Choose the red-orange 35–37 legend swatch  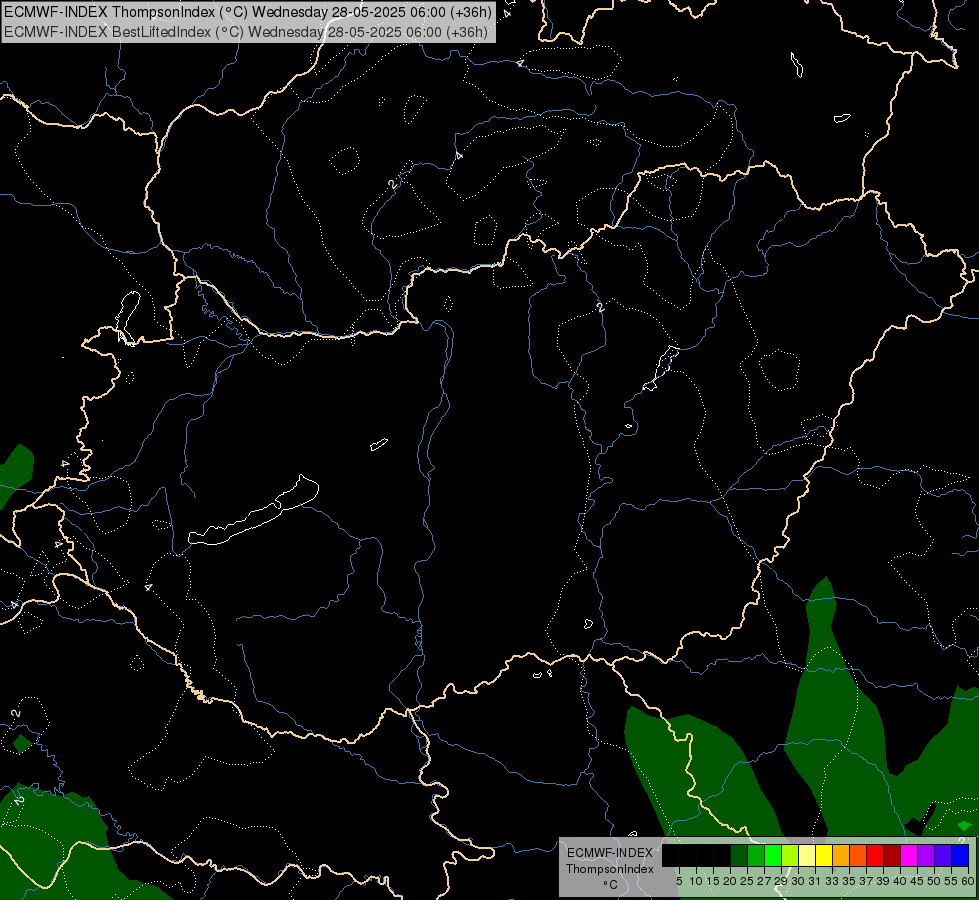(858, 855)
